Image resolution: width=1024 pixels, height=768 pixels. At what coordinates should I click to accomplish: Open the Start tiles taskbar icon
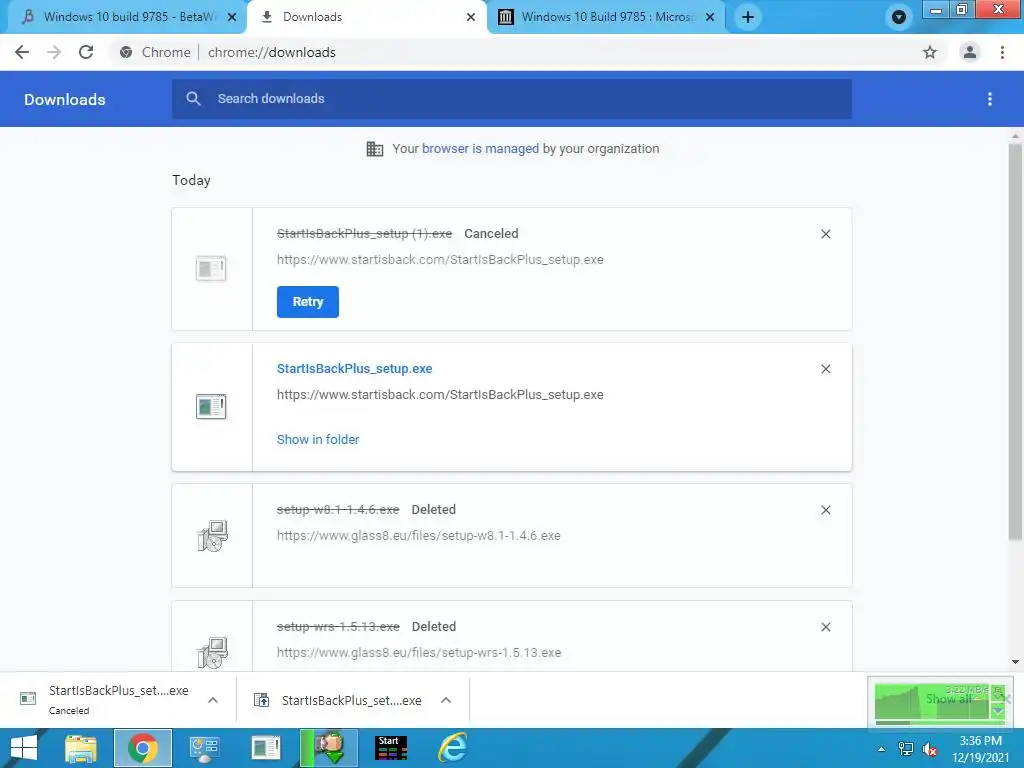click(x=391, y=748)
